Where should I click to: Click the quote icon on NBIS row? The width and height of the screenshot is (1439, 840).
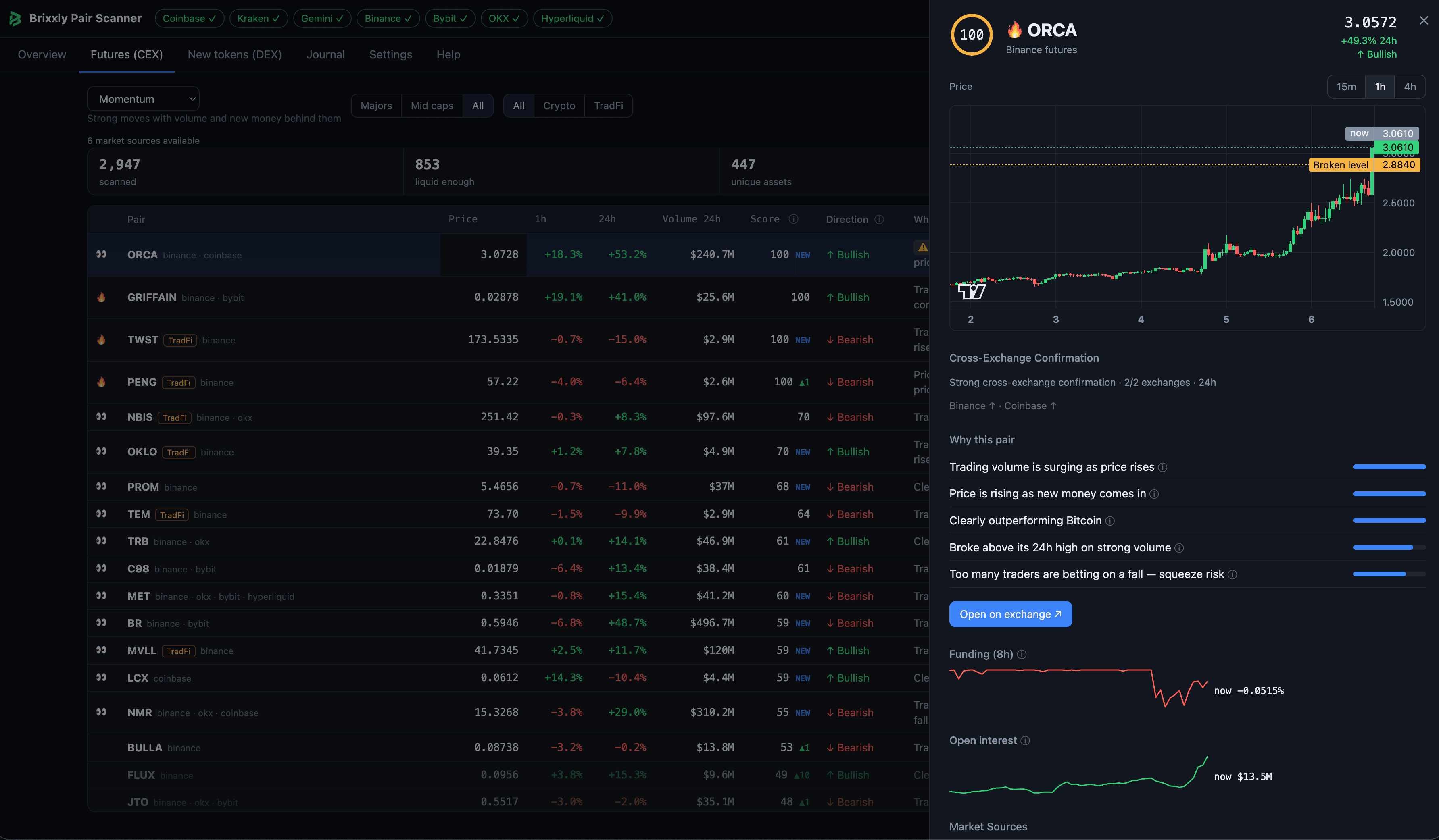click(x=101, y=417)
